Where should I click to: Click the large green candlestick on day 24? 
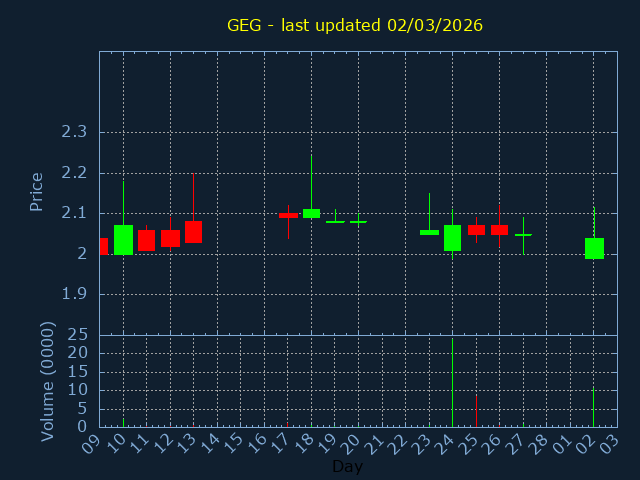click(x=452, y=238)
